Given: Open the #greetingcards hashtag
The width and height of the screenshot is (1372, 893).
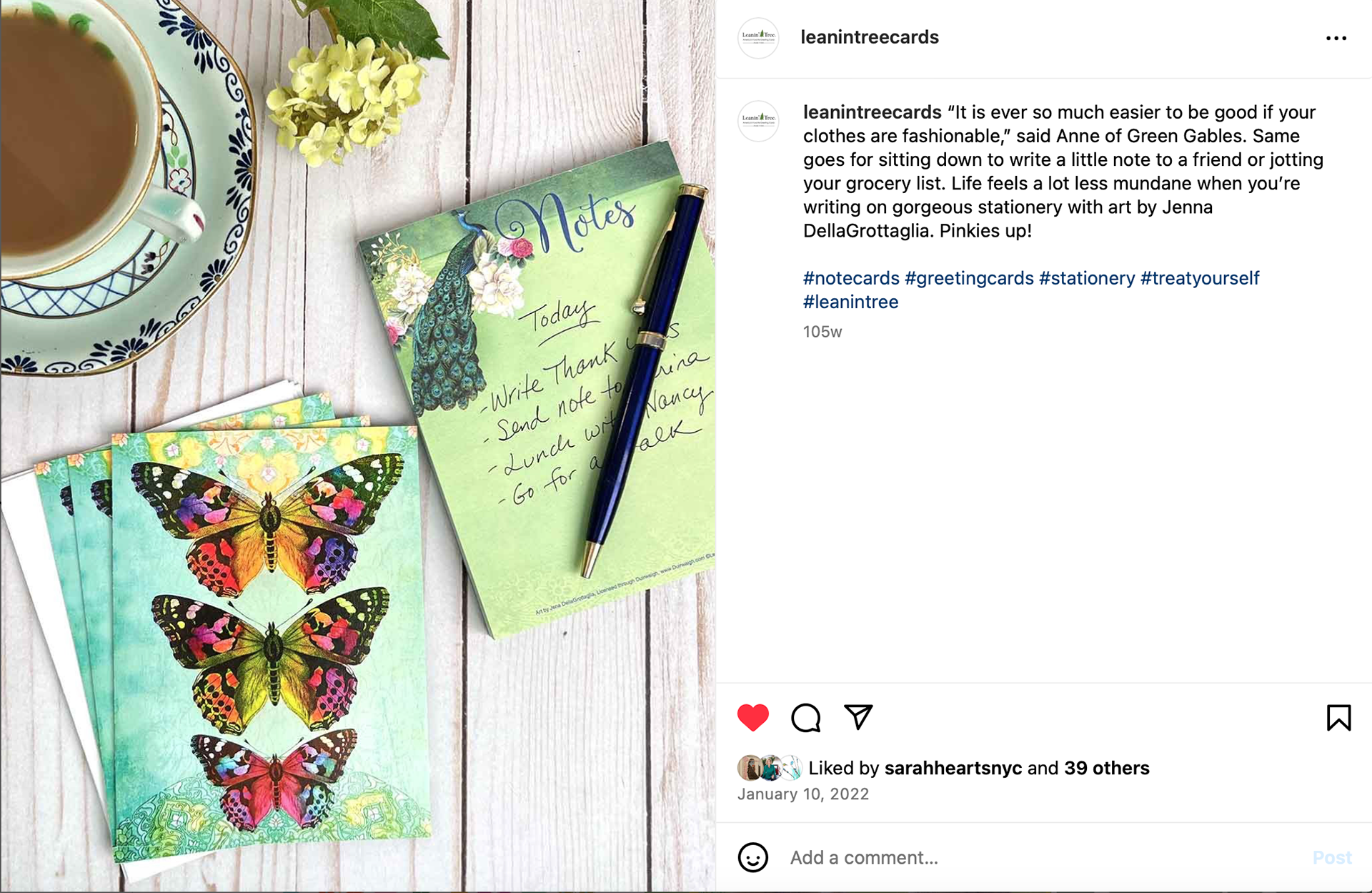Looking at the screenshot, I should tap(969, 278).
